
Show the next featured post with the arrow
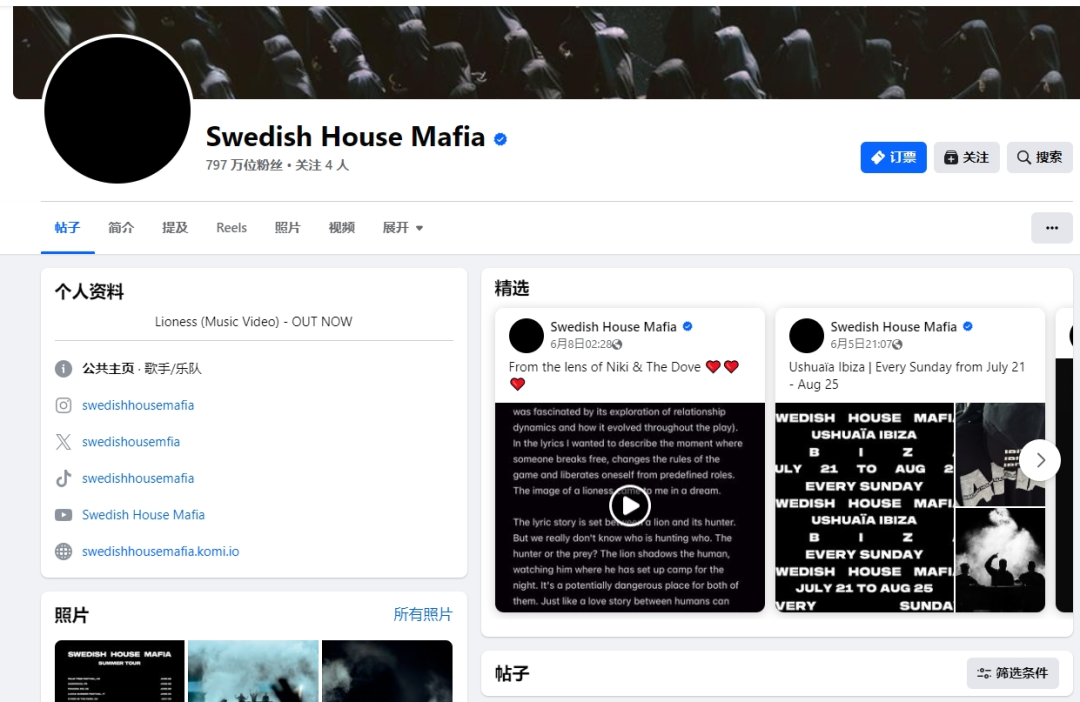(x=1040, y=460)
